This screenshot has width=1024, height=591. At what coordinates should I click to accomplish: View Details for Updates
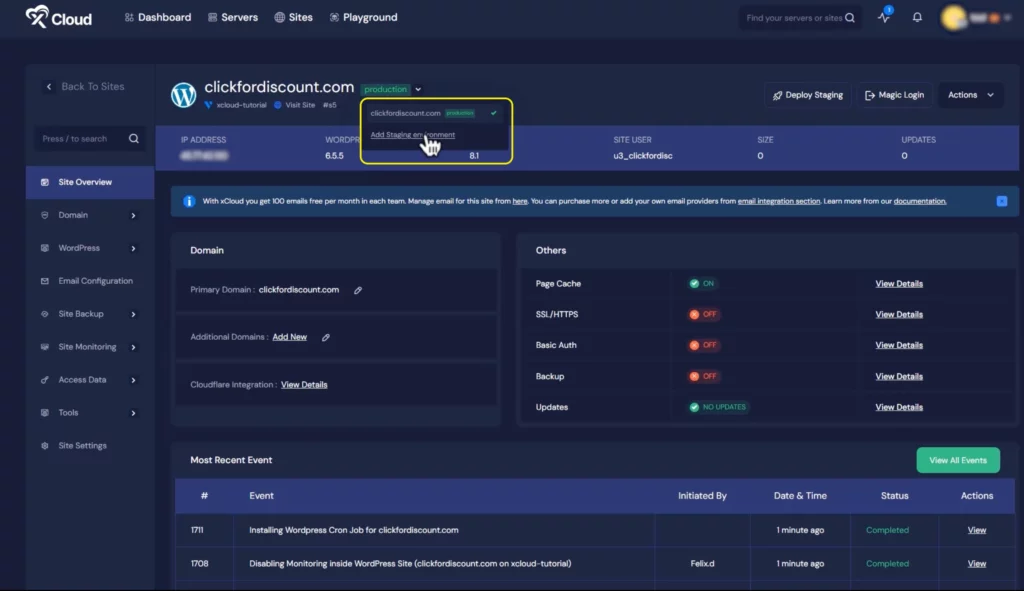click(x=899, y=407)
